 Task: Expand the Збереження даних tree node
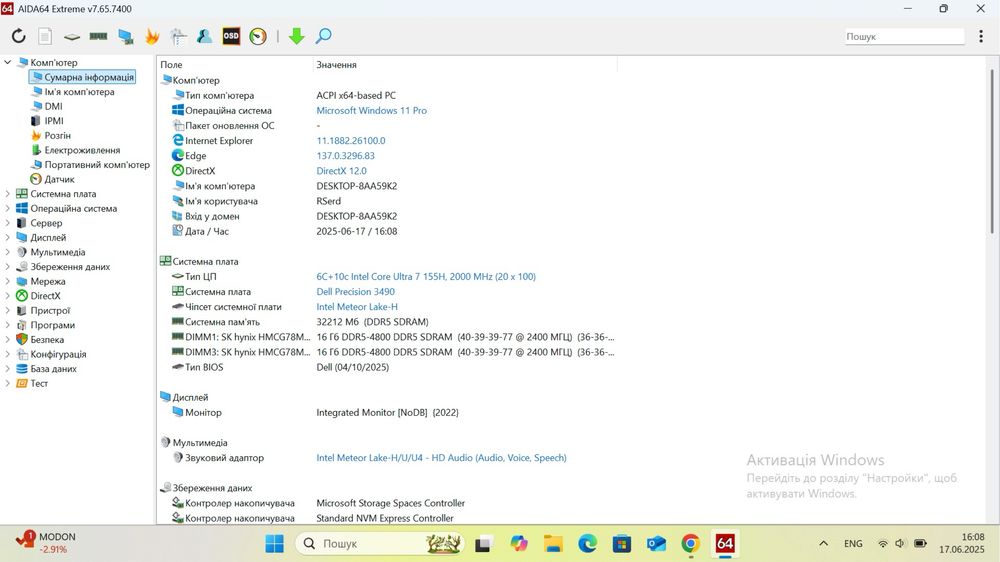(8, 267)
